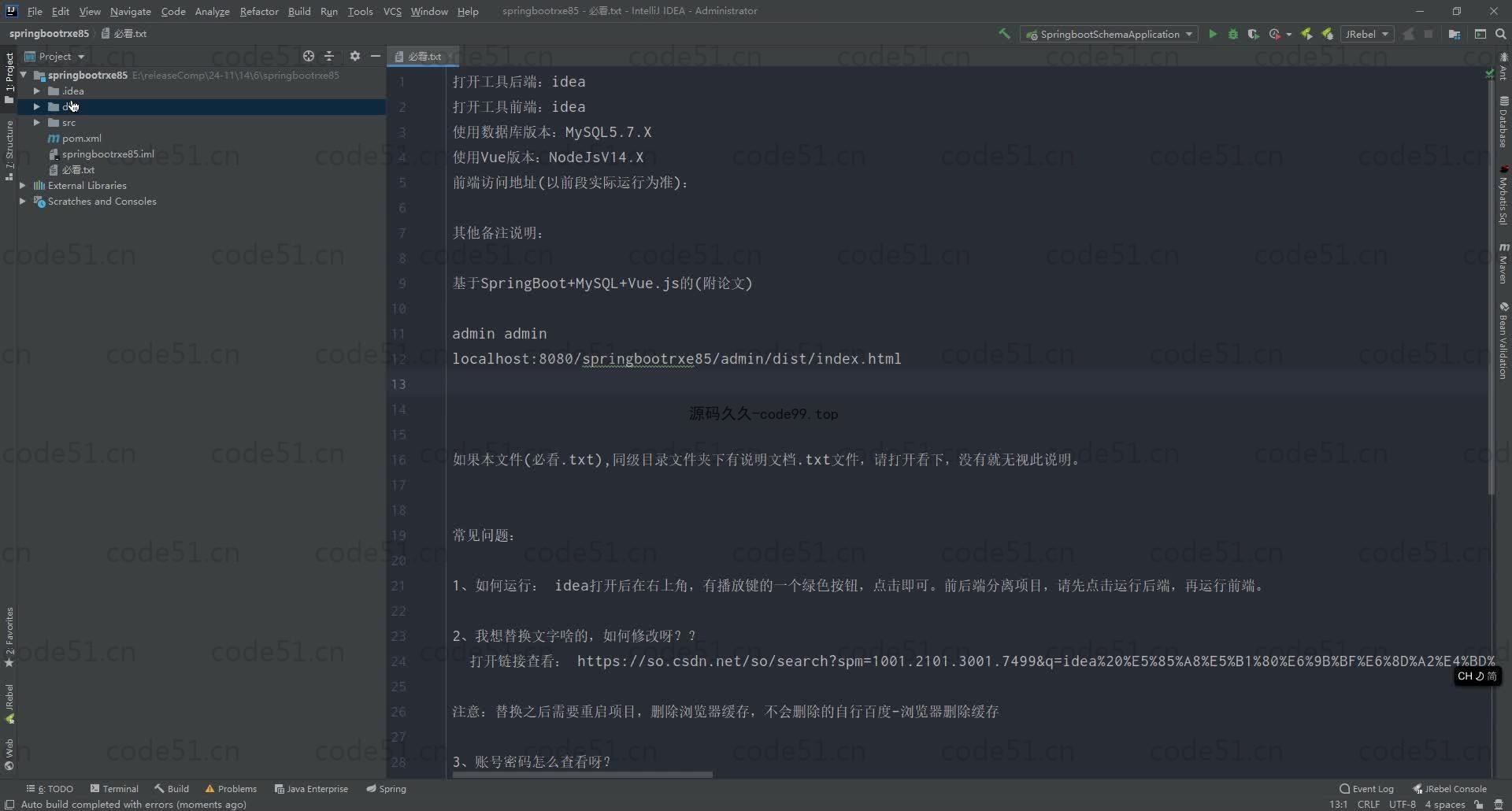Select the 必看.txt editor tab
This screenshot has height=811, width=1512.
(424, 56)
